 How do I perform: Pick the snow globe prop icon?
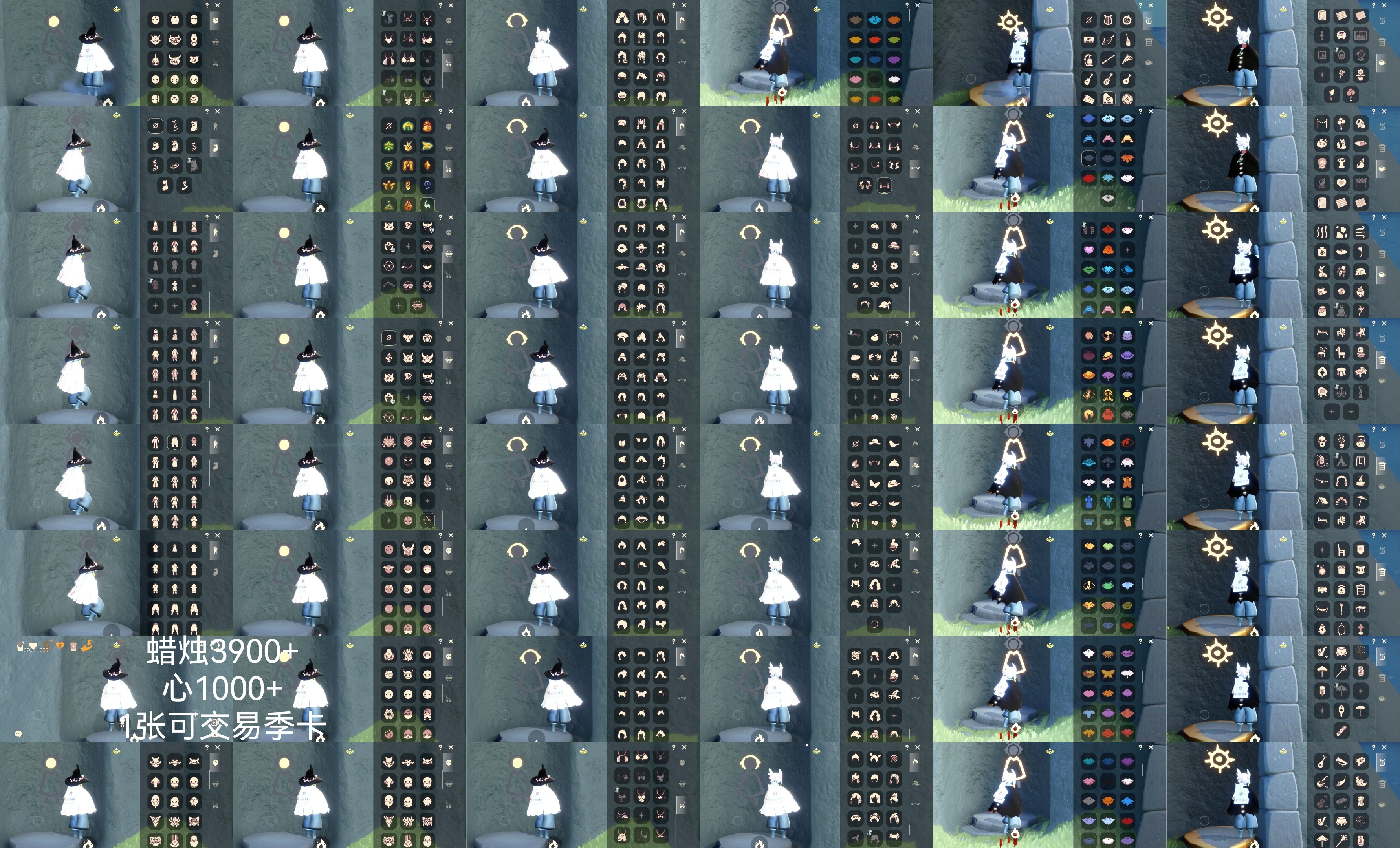(x=1322, y=164)
